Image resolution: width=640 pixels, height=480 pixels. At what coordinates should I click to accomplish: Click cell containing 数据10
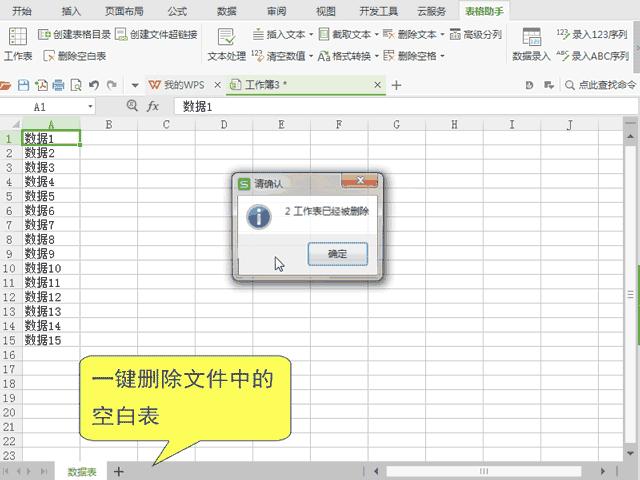(x=51, y=269)
